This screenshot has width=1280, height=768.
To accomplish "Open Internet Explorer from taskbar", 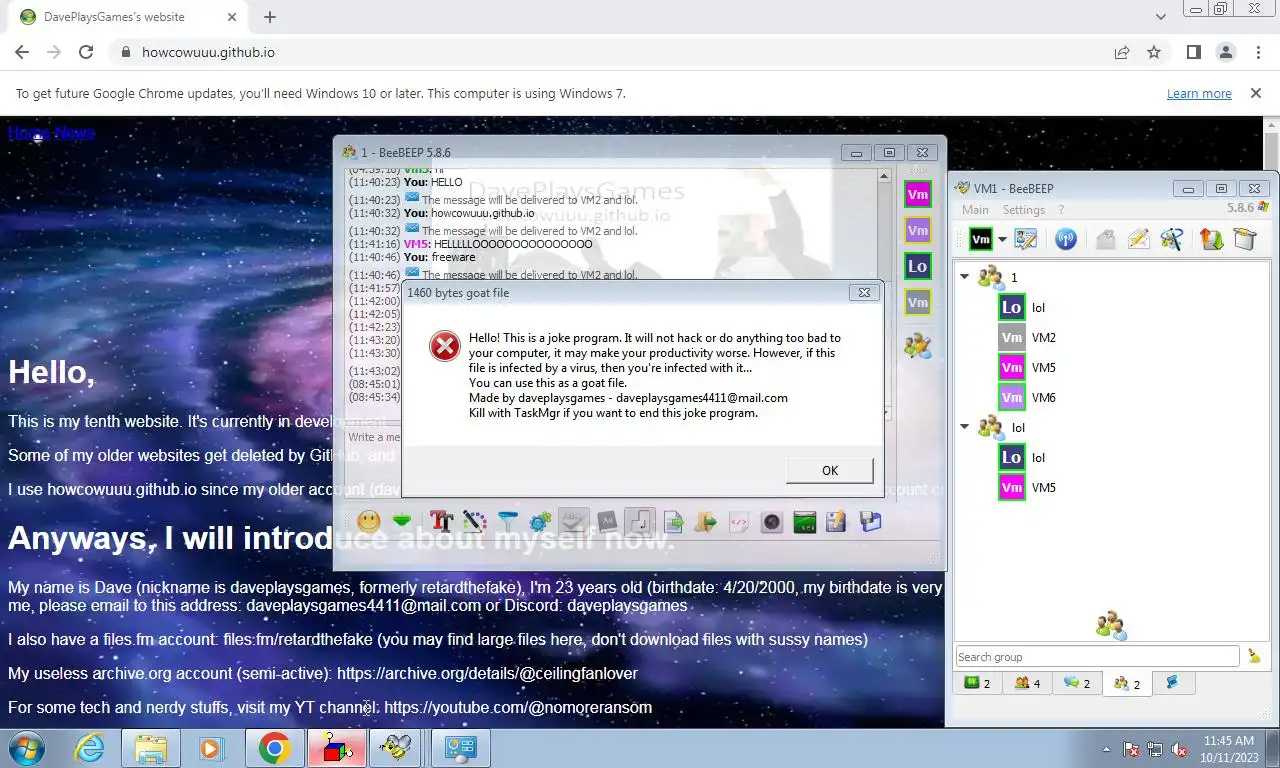I will (x=90, y=748).
